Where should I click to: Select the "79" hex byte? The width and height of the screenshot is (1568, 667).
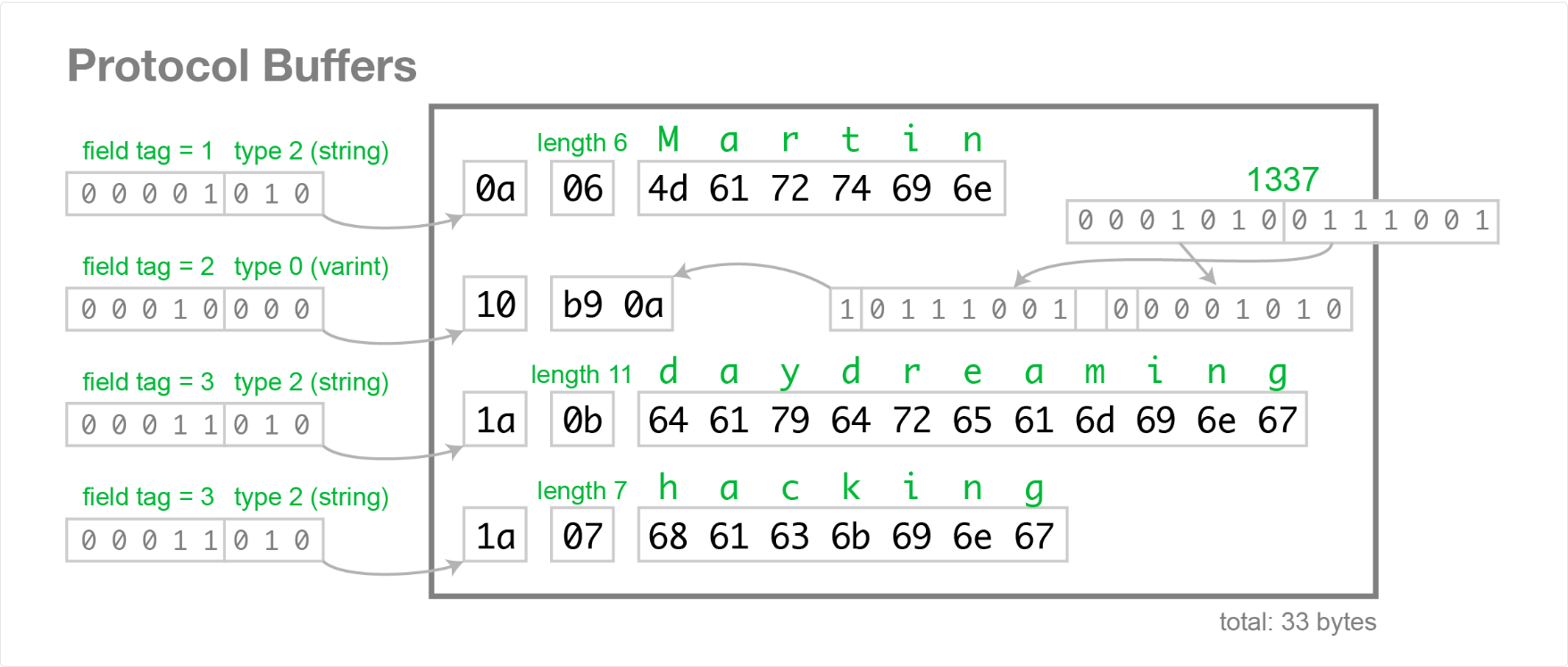pyautogui.click(x=789, y=420)
